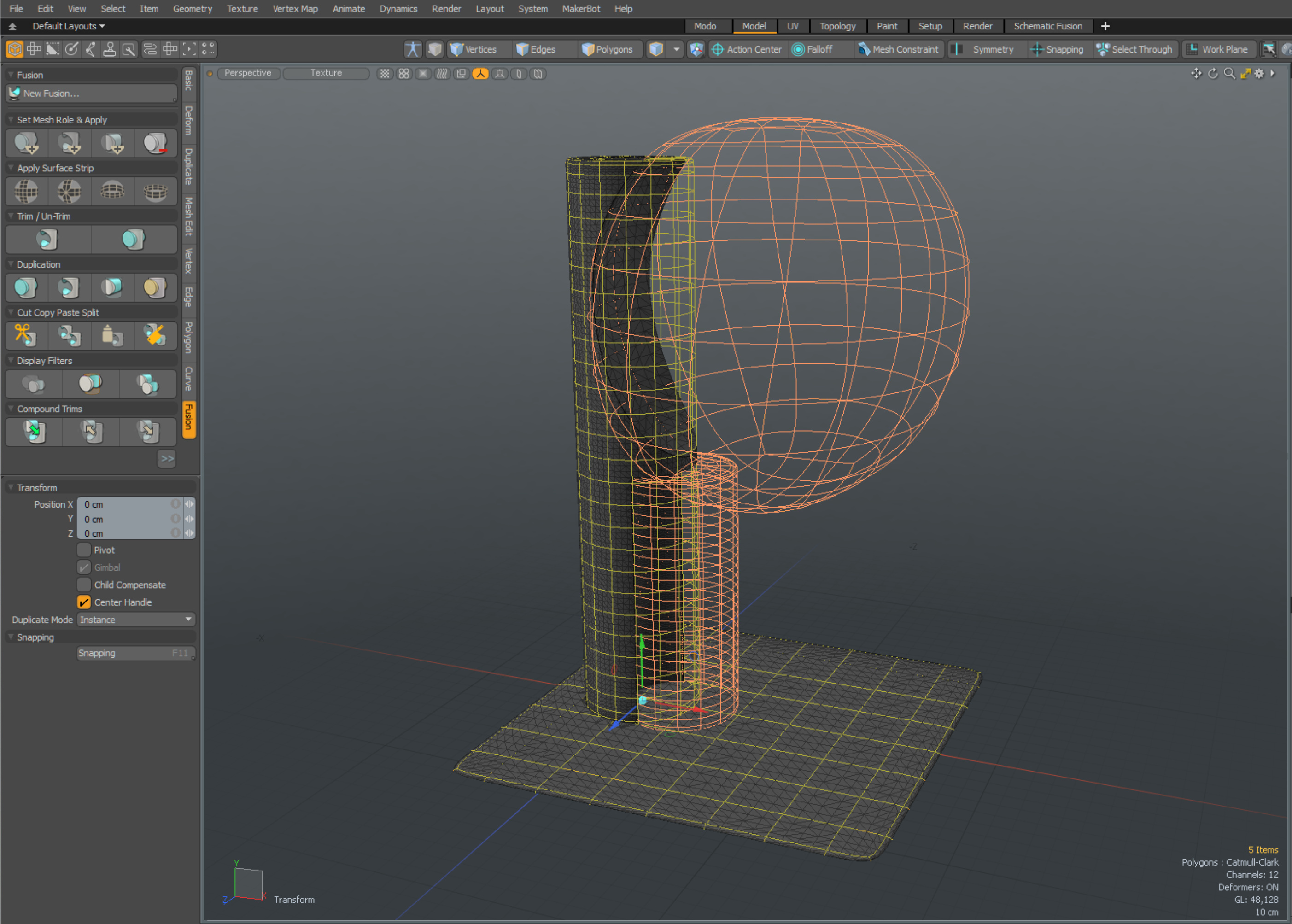
Task: Open the Geometry menu
Action: tap(192, 9)
